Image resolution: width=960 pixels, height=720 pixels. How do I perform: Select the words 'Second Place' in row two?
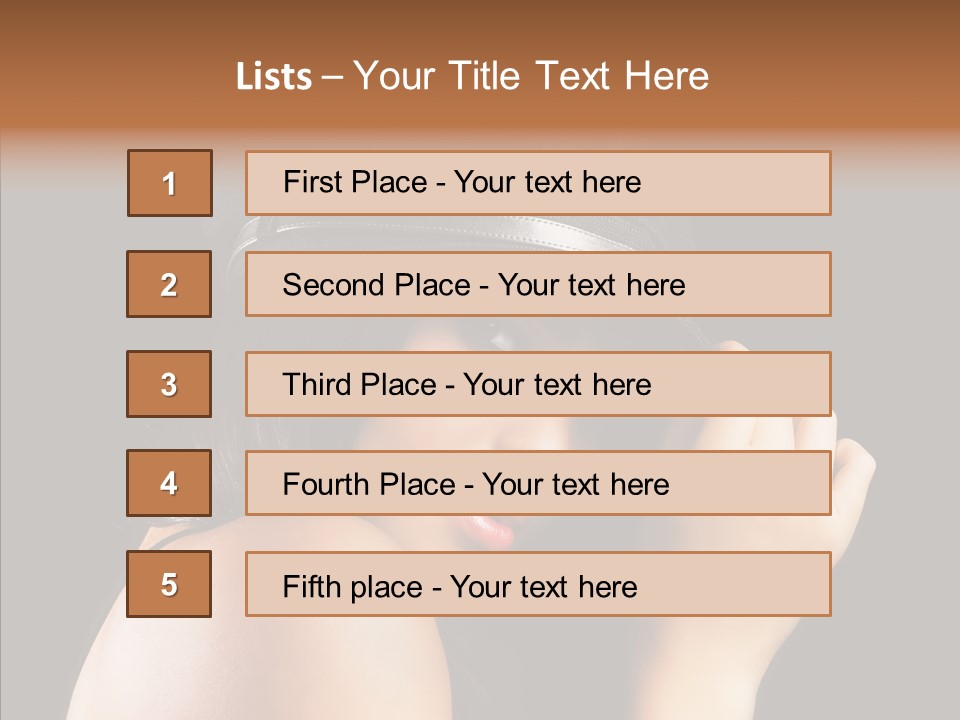[377, 285]
